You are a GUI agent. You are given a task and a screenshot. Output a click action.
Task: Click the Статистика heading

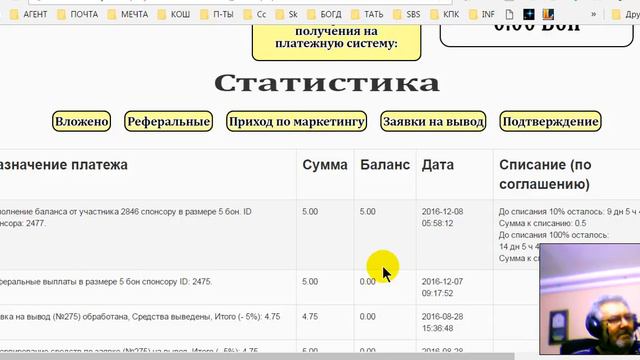pos(327,83)
